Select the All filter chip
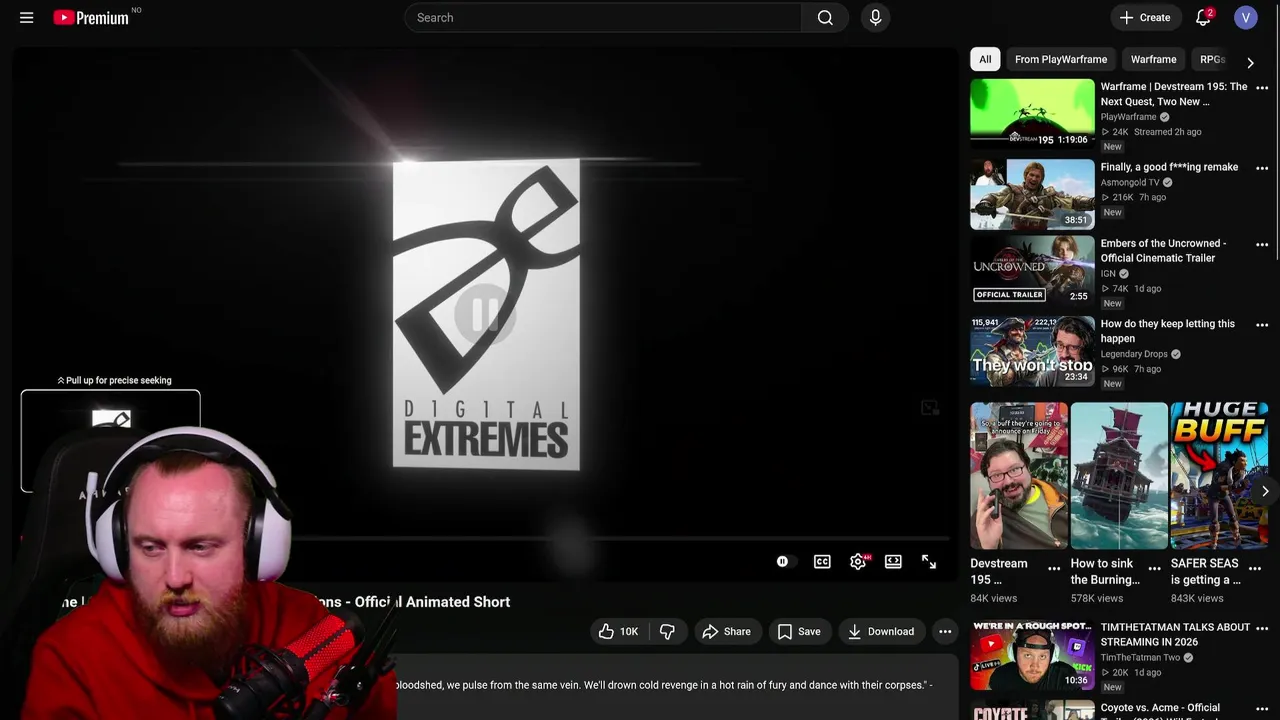 pos(985,59)
